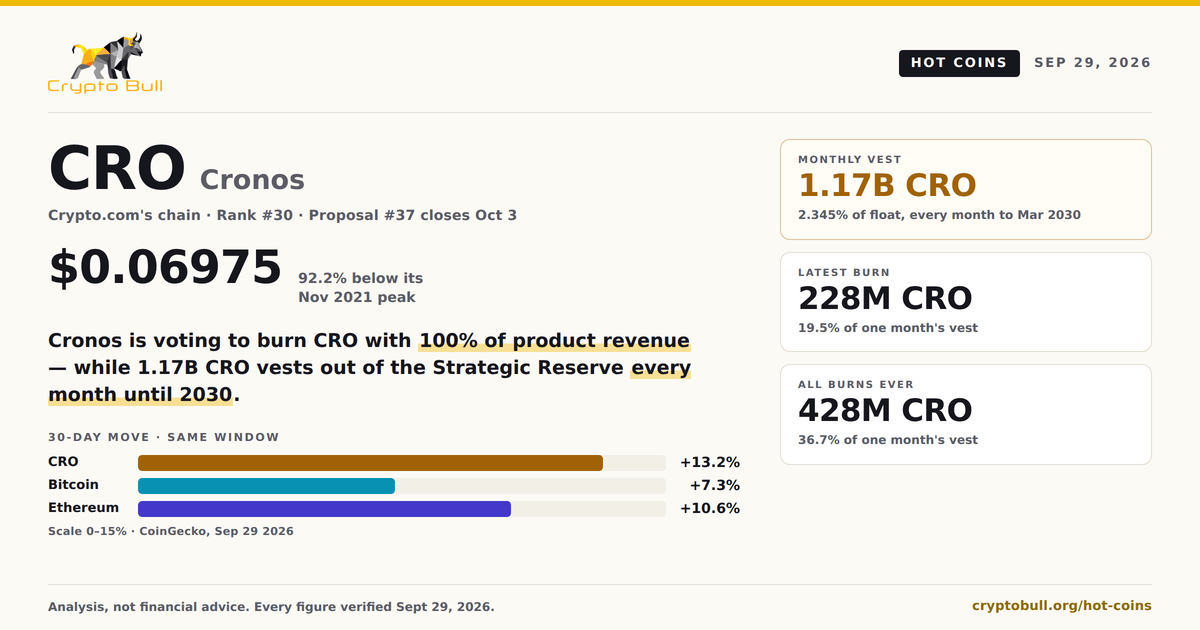Click the CRO row label in chart

63,462
